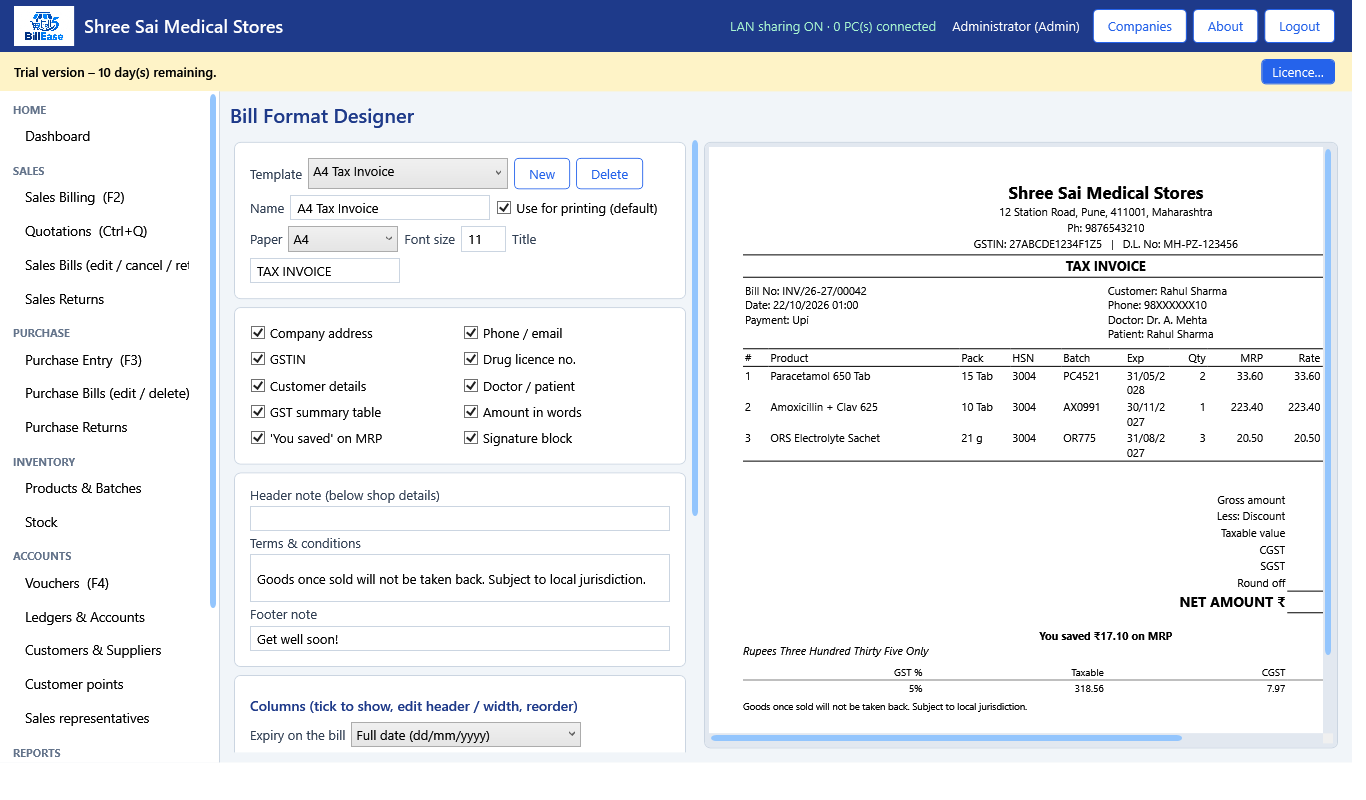
Task: Toggle the 'You saved' on MRP checkbox
Action: 258,438
